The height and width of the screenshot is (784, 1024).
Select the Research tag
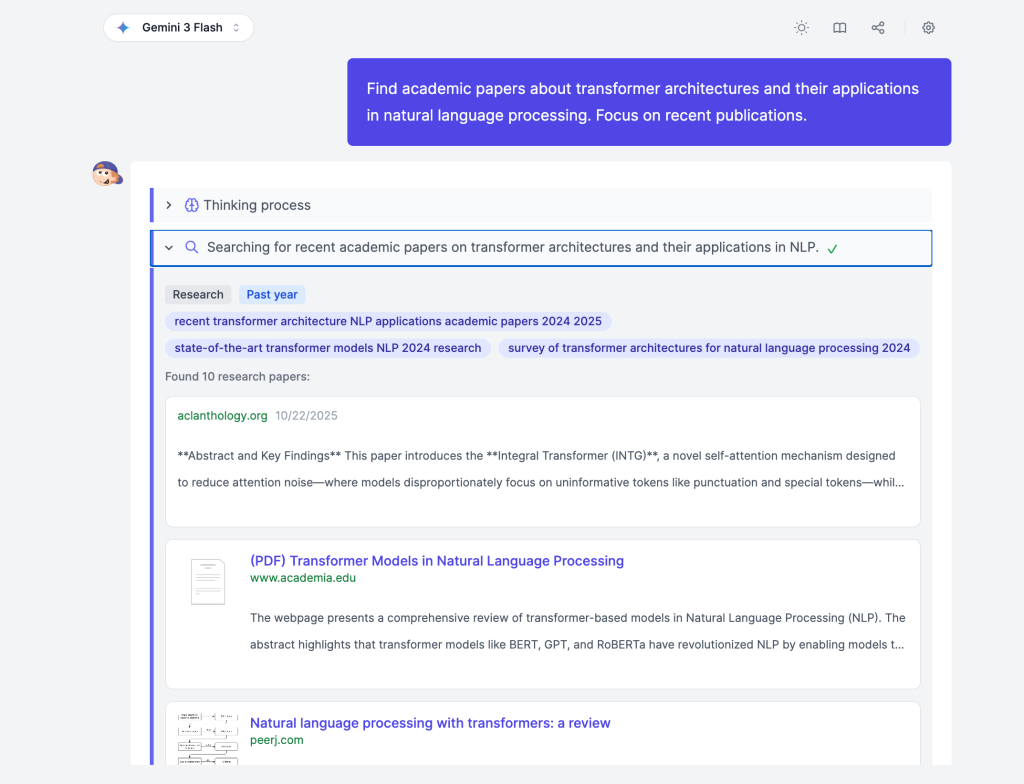point(198,294)
